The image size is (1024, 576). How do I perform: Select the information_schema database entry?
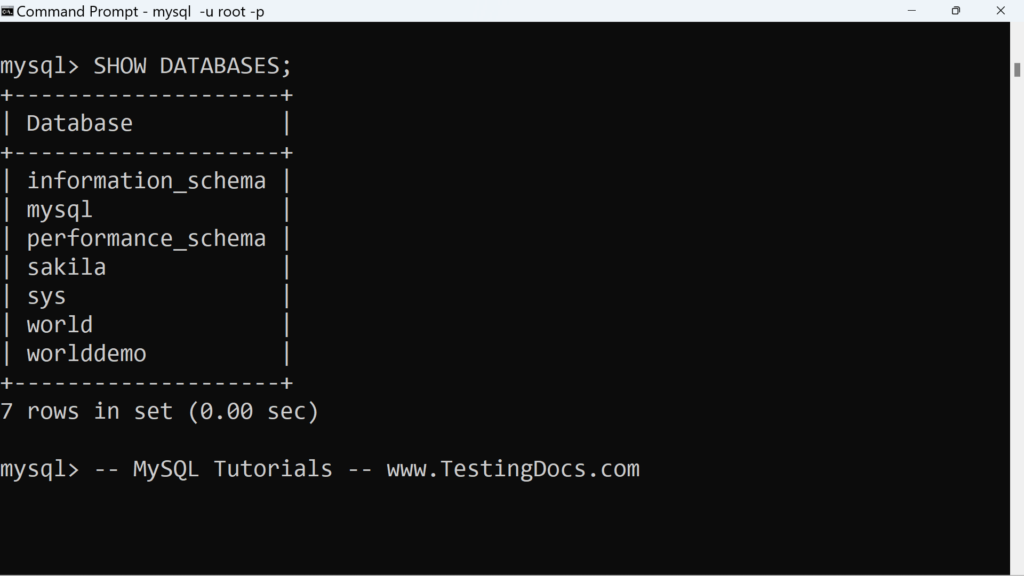pyautogui.click(x=147, y=180)
